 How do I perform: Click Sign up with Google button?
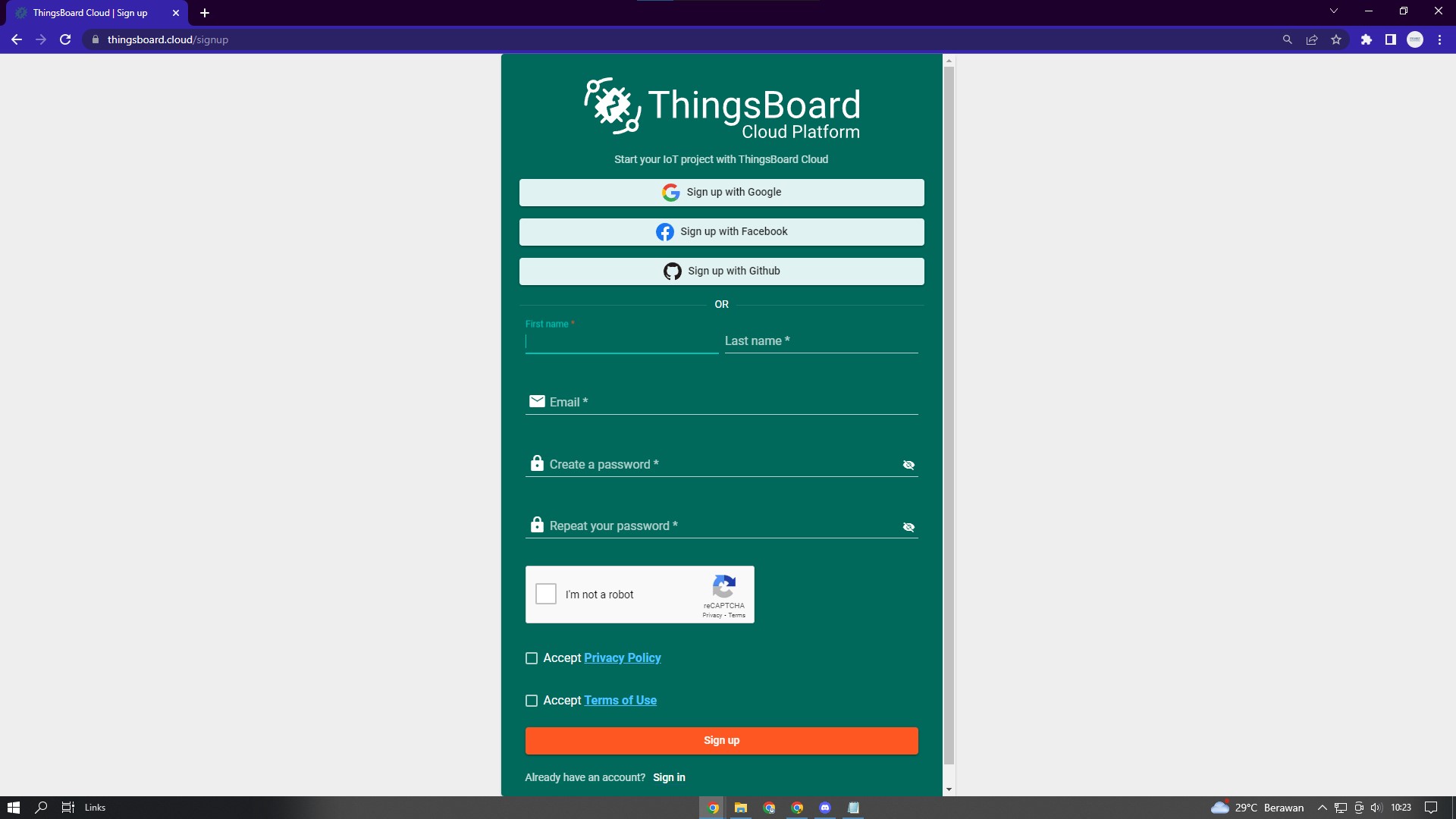[x=721, y=193]
